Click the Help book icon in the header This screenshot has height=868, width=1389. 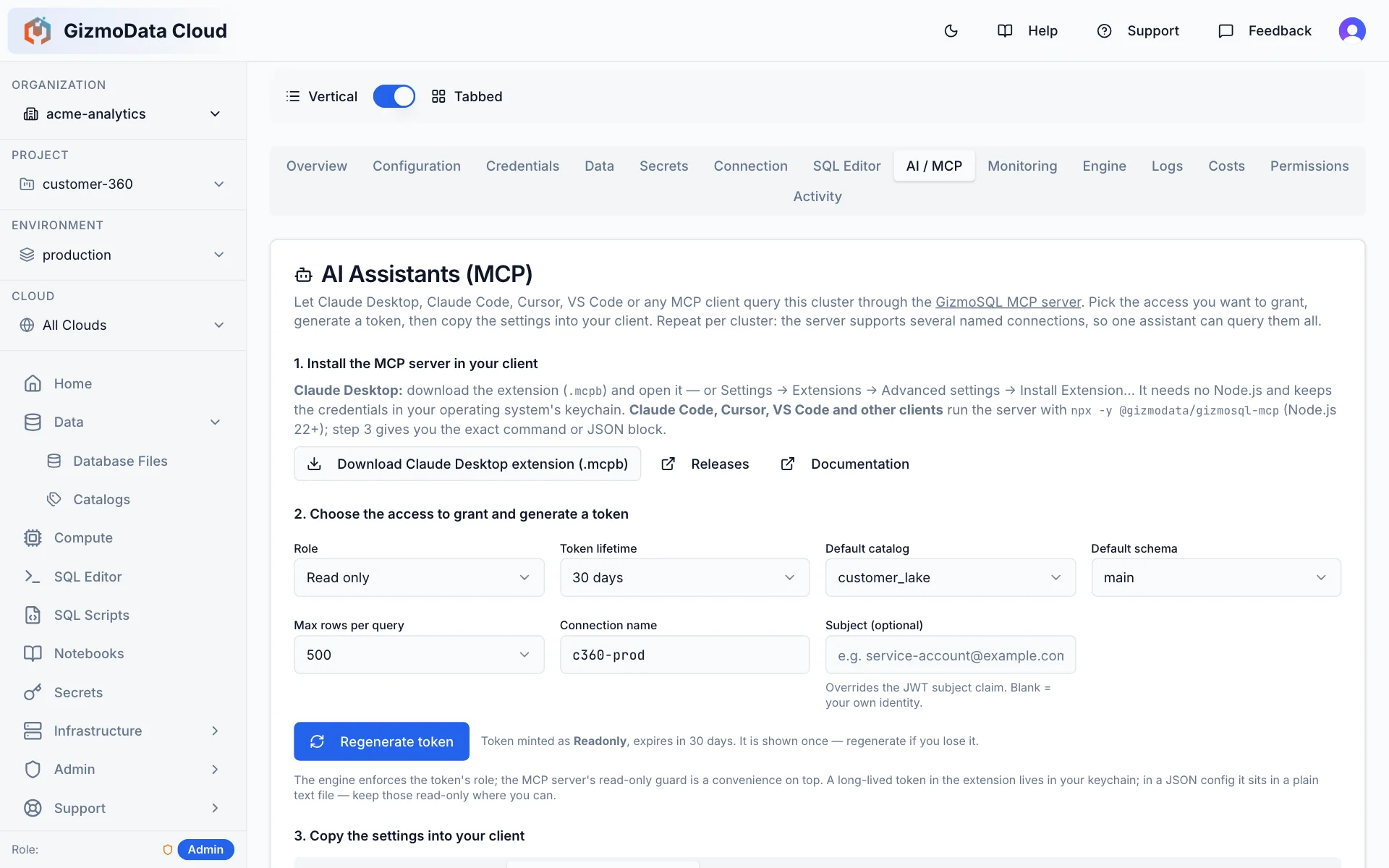(1005, 30)
